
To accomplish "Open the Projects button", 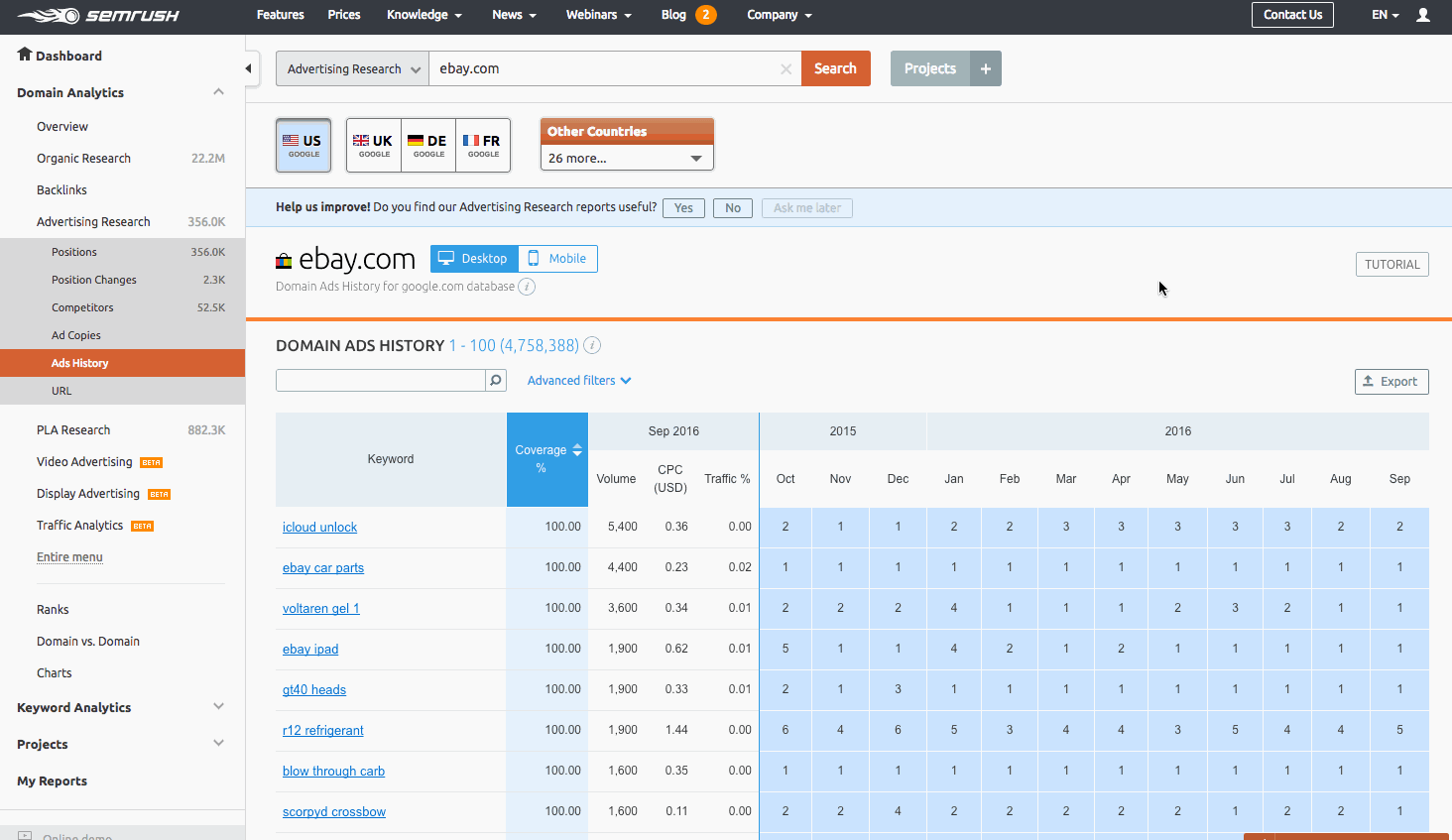I will click(x=930, y=68).
